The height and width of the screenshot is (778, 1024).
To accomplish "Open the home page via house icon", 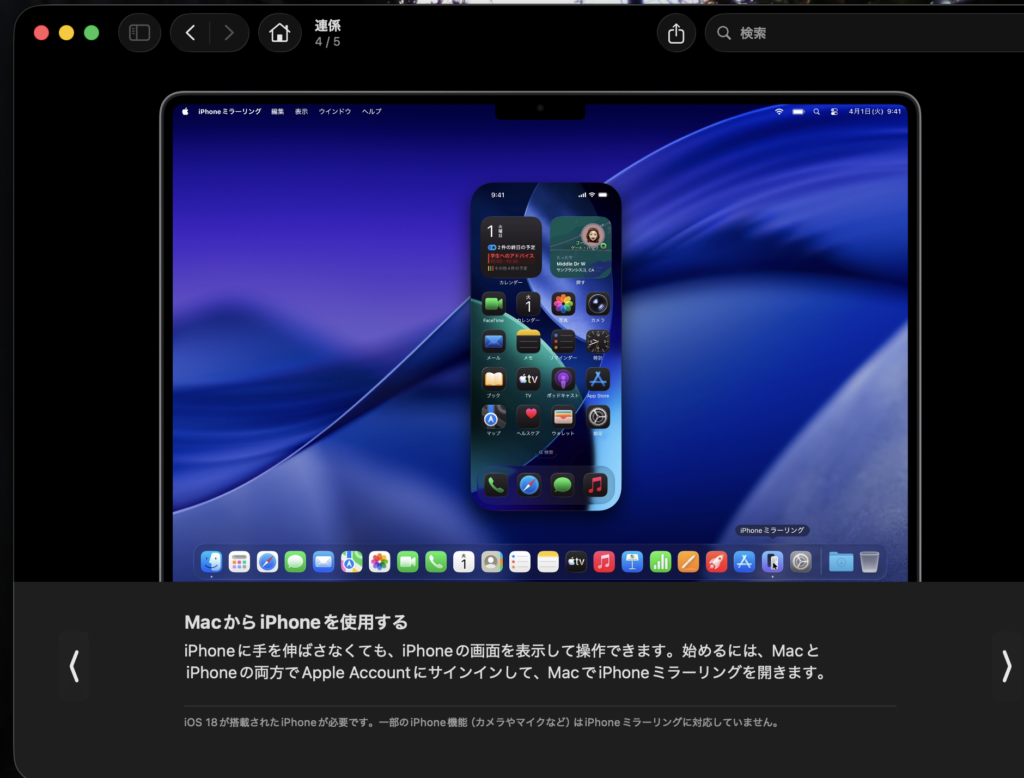I will tap(279, 33).
